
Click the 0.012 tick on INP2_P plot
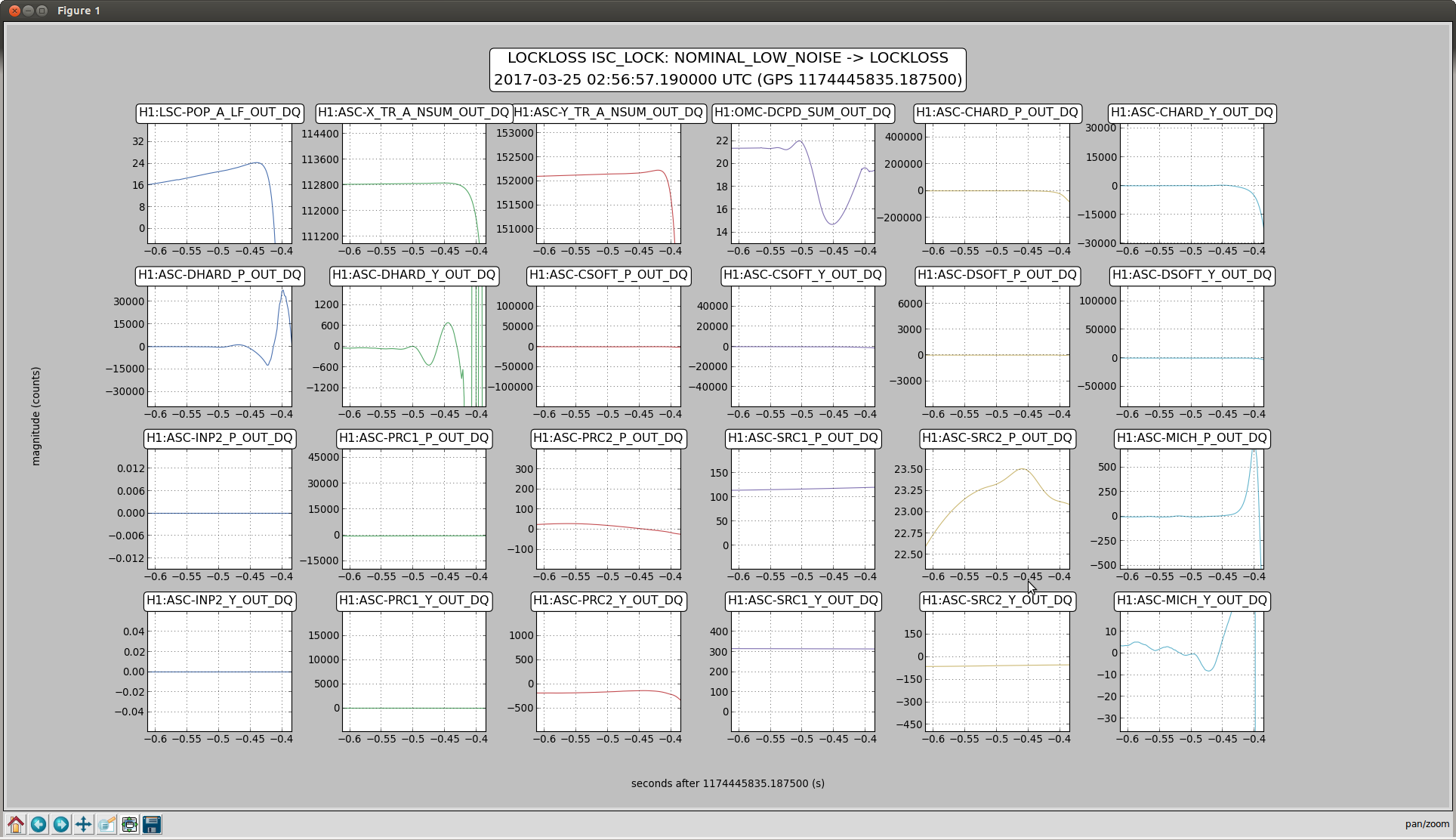(131, 468)
